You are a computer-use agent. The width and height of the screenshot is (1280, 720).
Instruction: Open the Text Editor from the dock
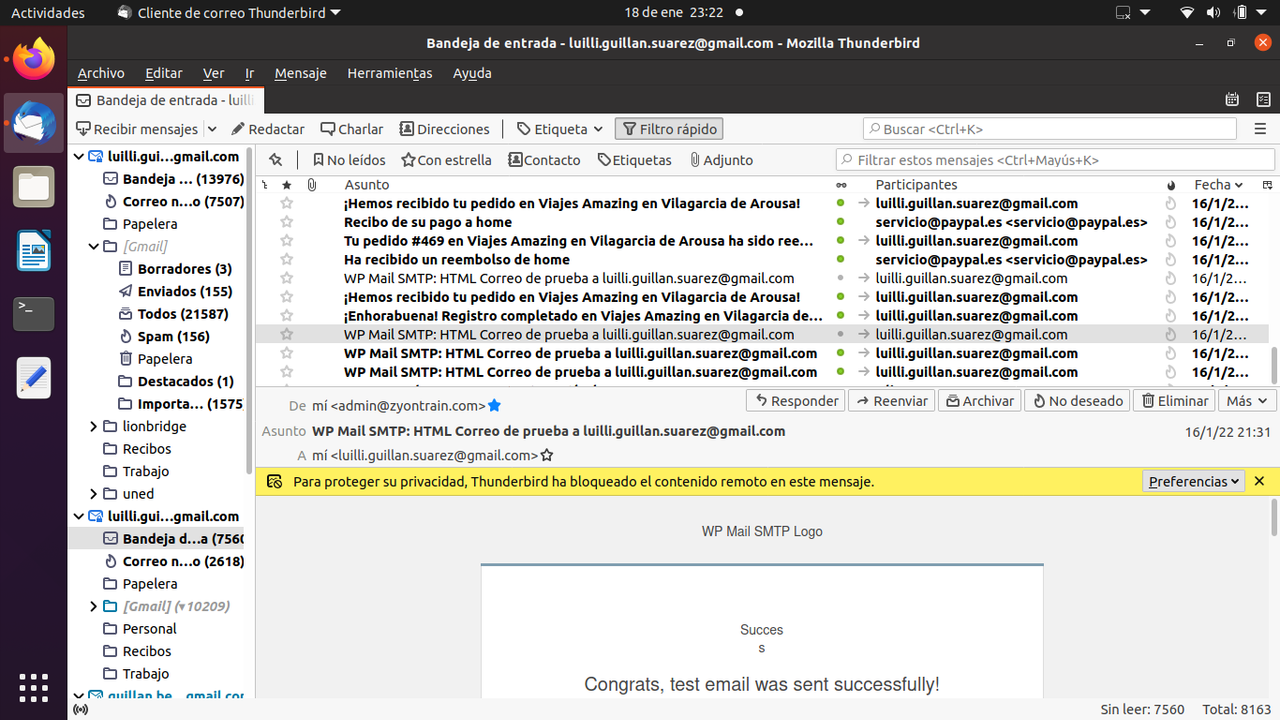click(34, 378)
